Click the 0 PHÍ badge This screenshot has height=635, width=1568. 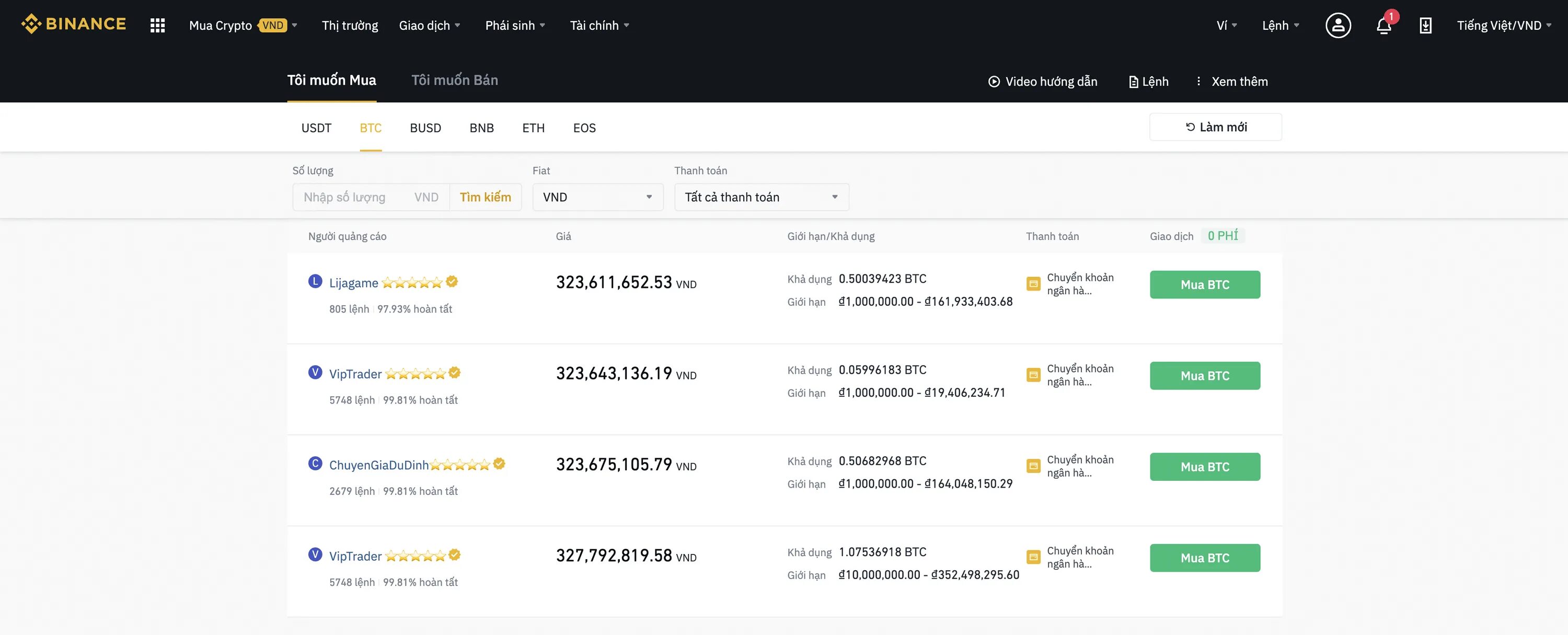[1223, 236]
